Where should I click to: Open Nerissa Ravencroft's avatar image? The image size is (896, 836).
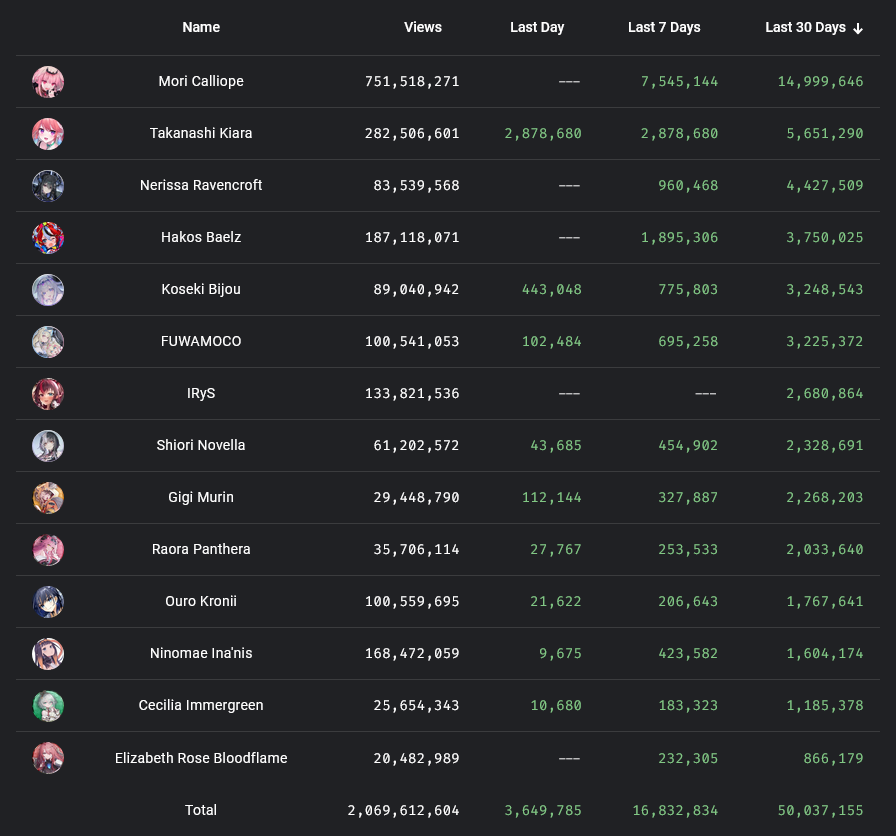click(x=48, y=186)
